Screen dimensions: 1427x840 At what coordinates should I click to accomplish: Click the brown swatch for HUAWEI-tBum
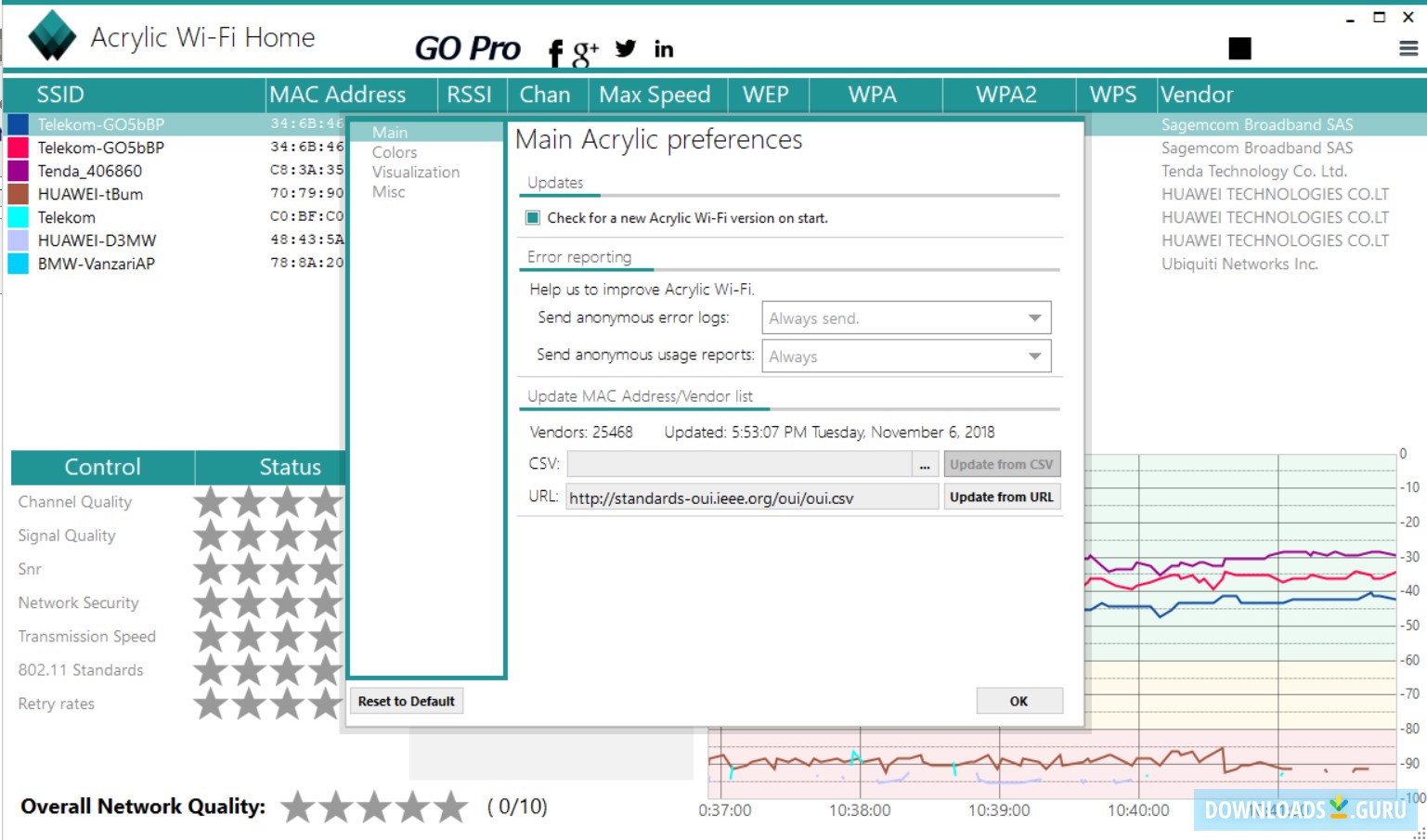click(18, 194)
